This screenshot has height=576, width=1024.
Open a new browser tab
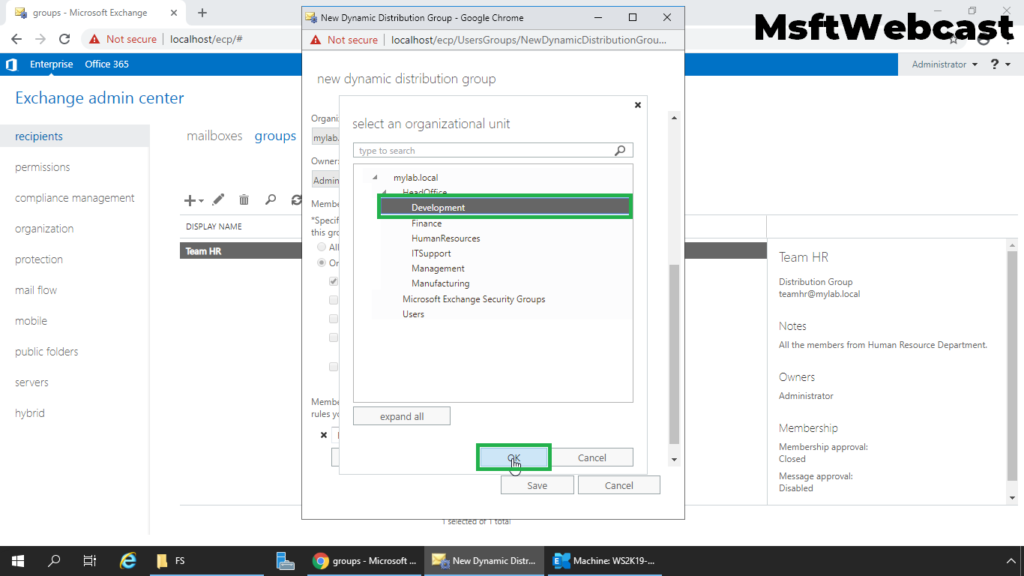[202, 12]
